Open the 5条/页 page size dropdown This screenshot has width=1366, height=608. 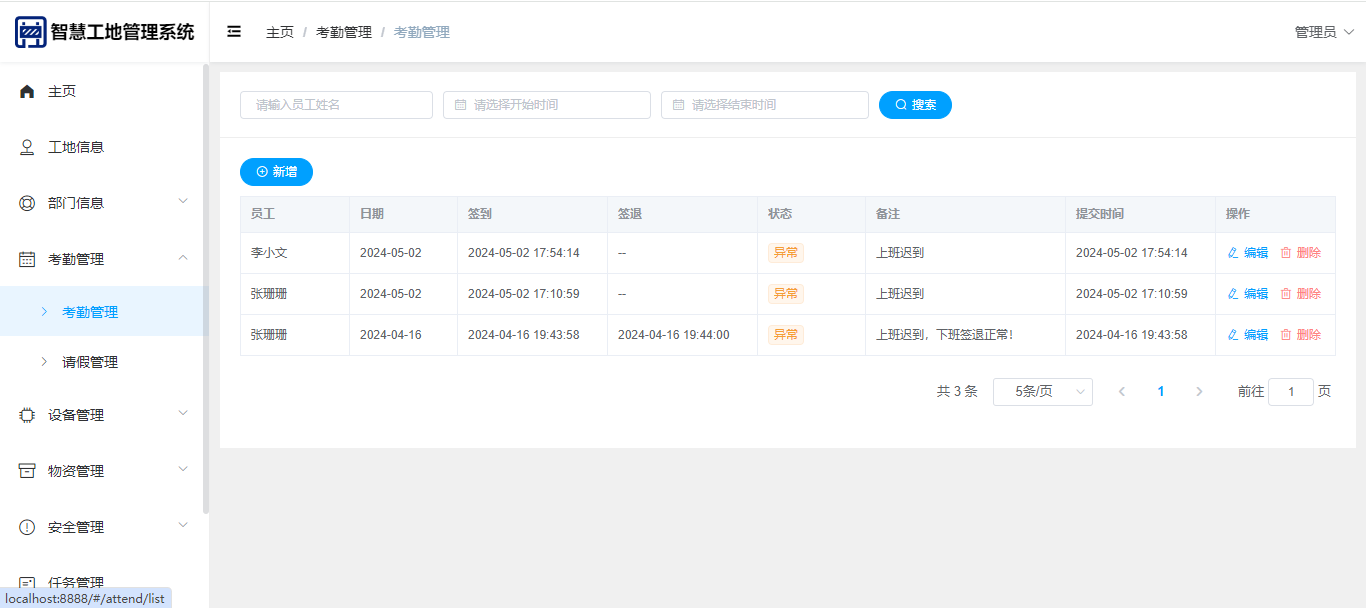pos(1042,392)
